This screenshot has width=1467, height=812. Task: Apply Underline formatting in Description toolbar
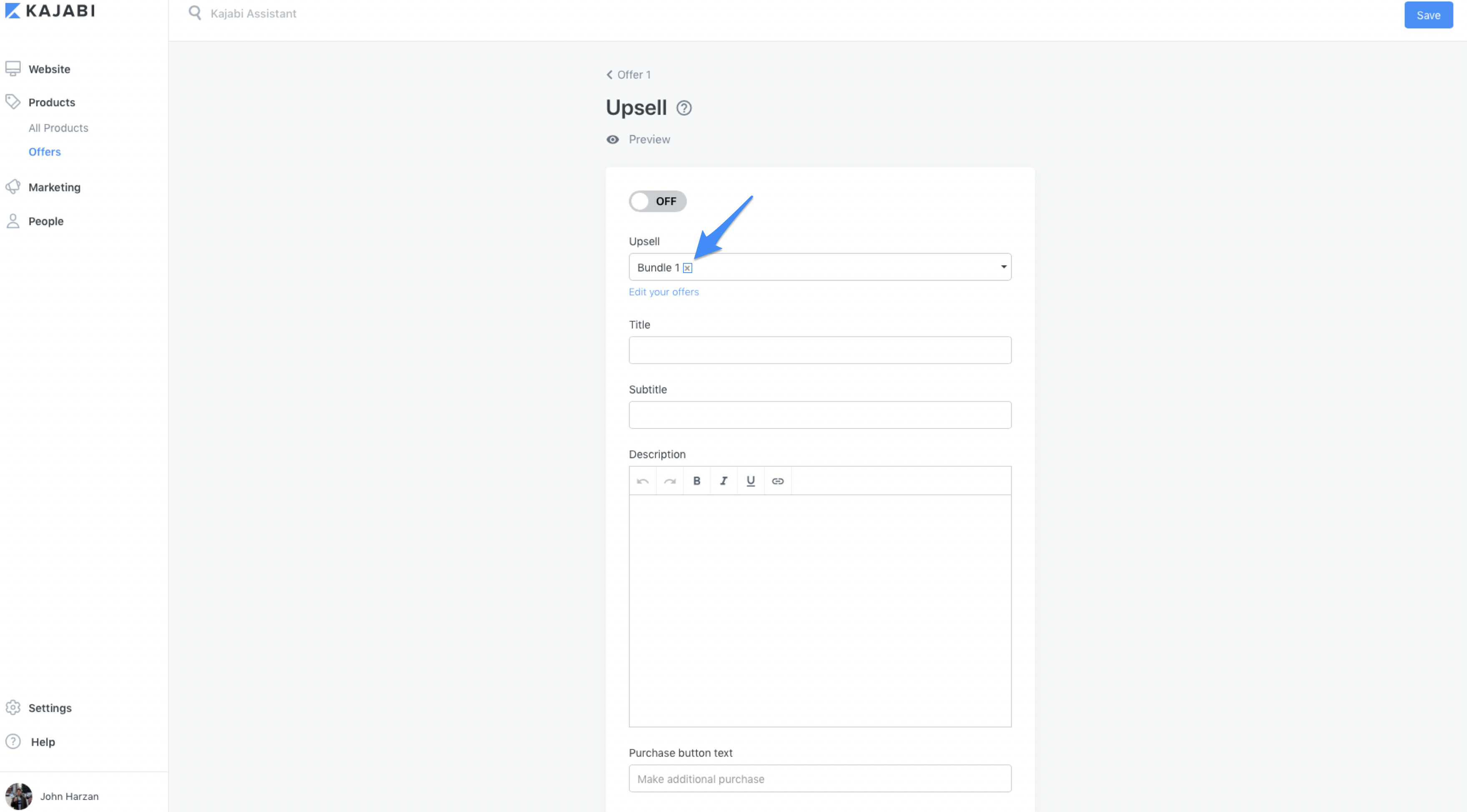pos(750,481)
